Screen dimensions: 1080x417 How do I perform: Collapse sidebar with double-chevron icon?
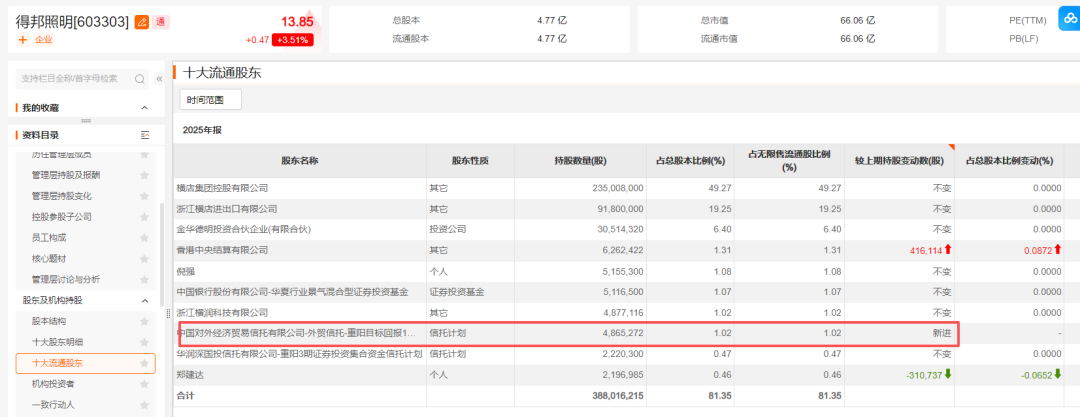tap(158, 79)
